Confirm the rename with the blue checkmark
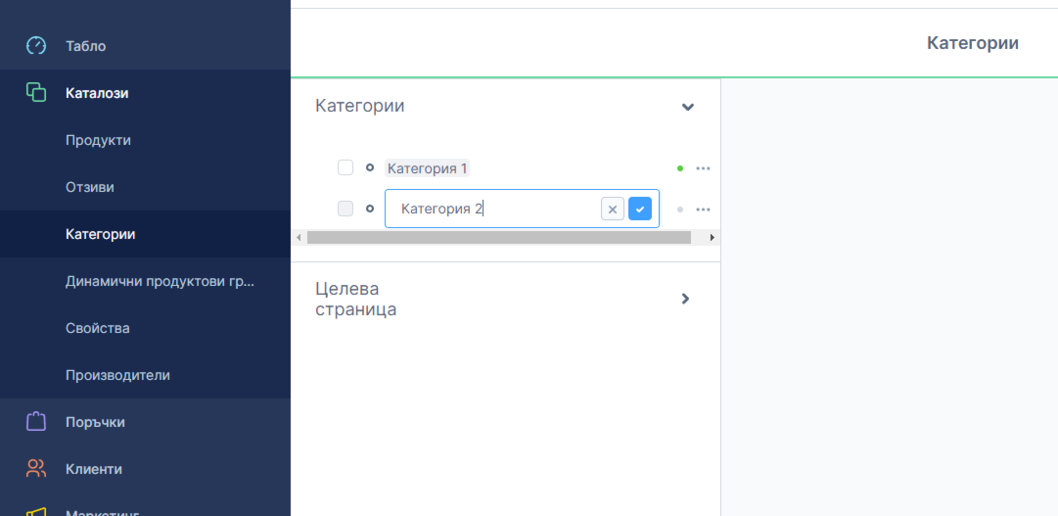Image resolution: width=1058 pixels, height=516 pixels. 640,209
